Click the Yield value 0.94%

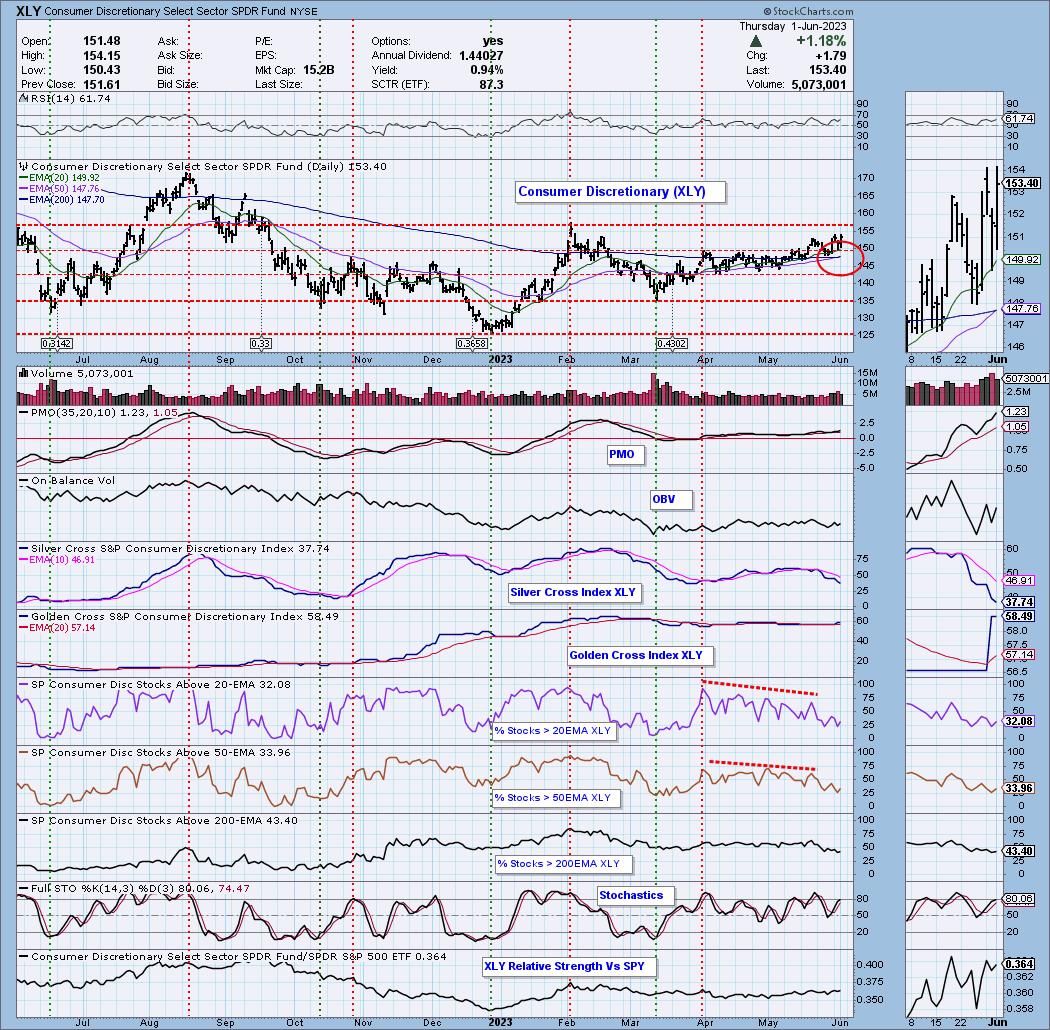click(x=487, y=70)
